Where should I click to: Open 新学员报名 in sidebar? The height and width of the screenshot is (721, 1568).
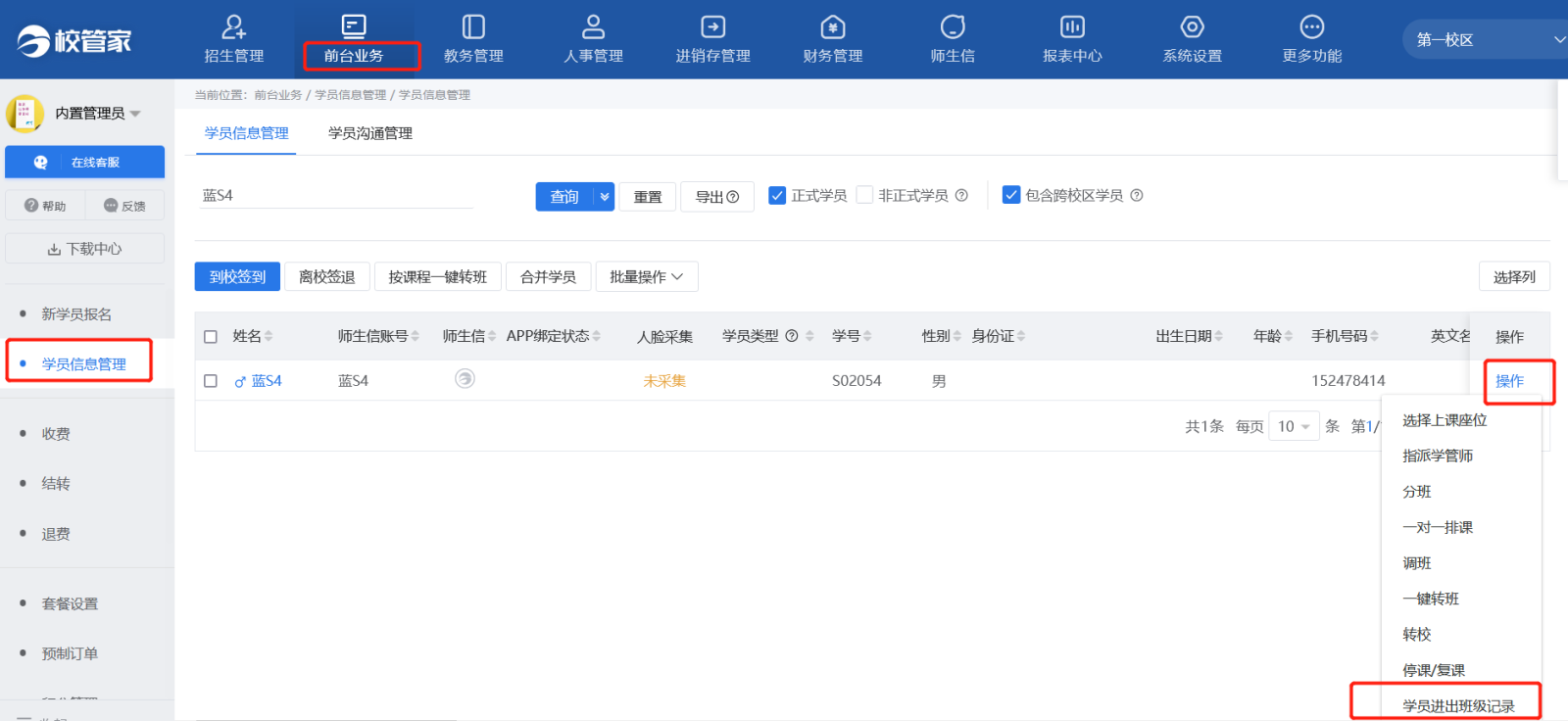click(76, 314)
